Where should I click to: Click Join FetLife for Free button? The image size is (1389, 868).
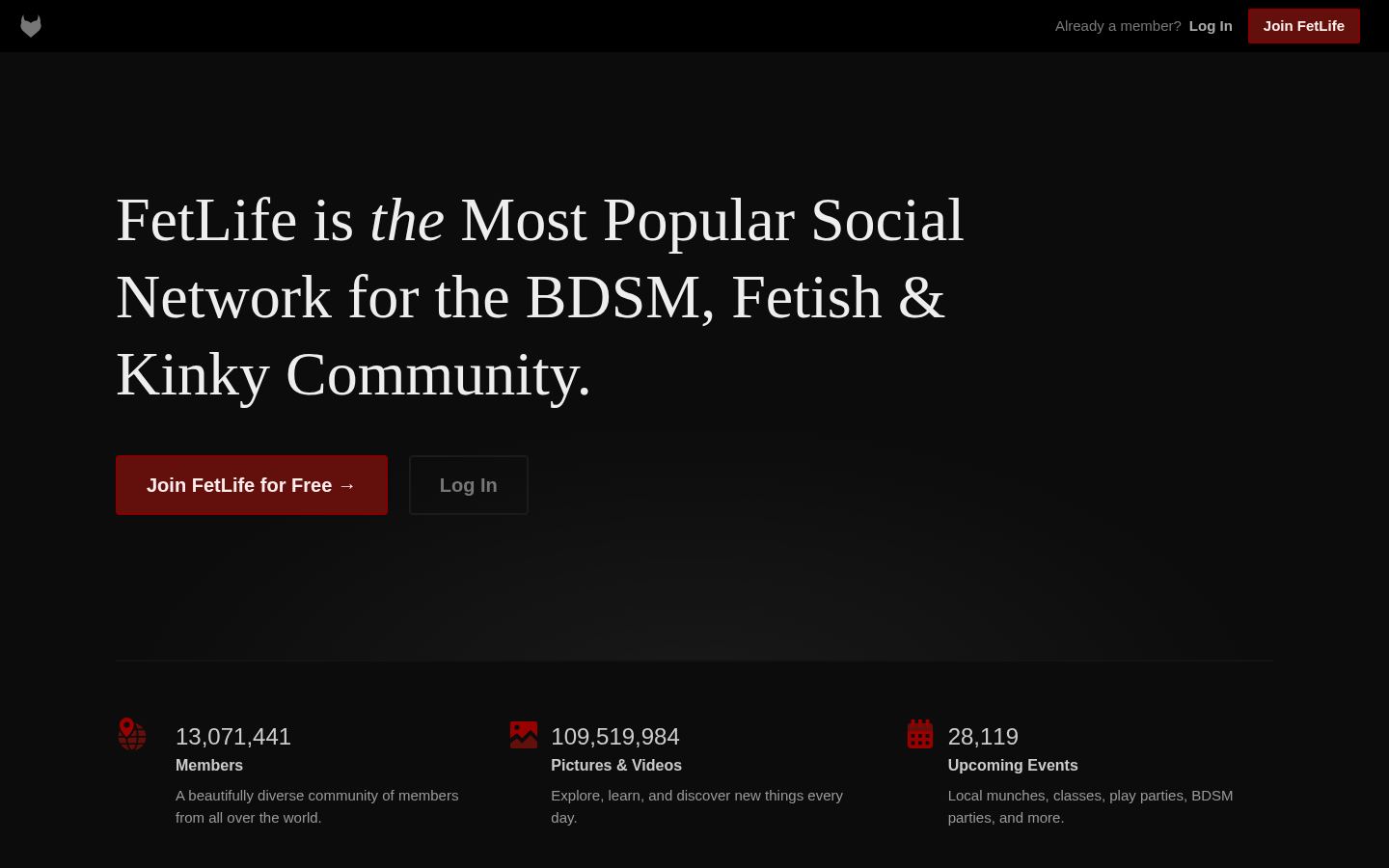[252, 485]
